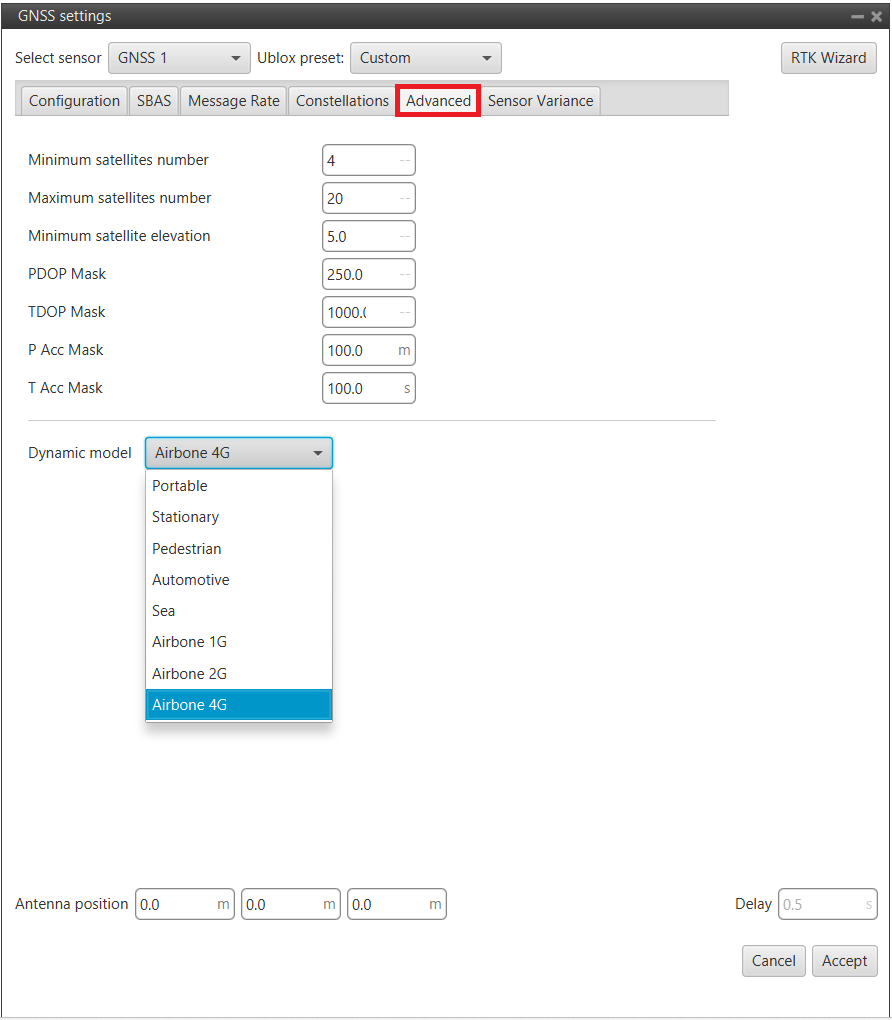Screen dimensions: 892x1020
Task: Close the GNSS settings window
Action: pos(876,17)
